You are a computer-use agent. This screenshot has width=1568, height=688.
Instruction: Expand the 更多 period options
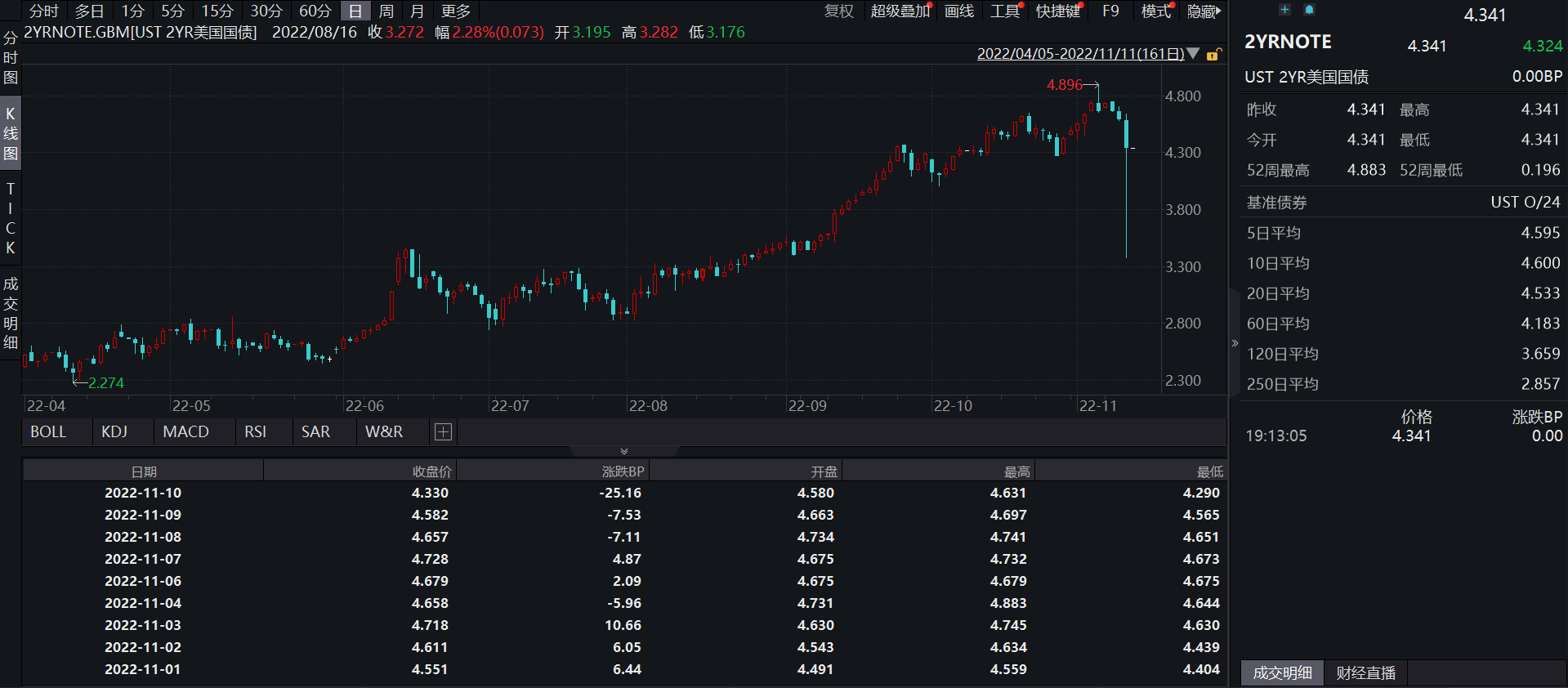[x=455, y=11]
